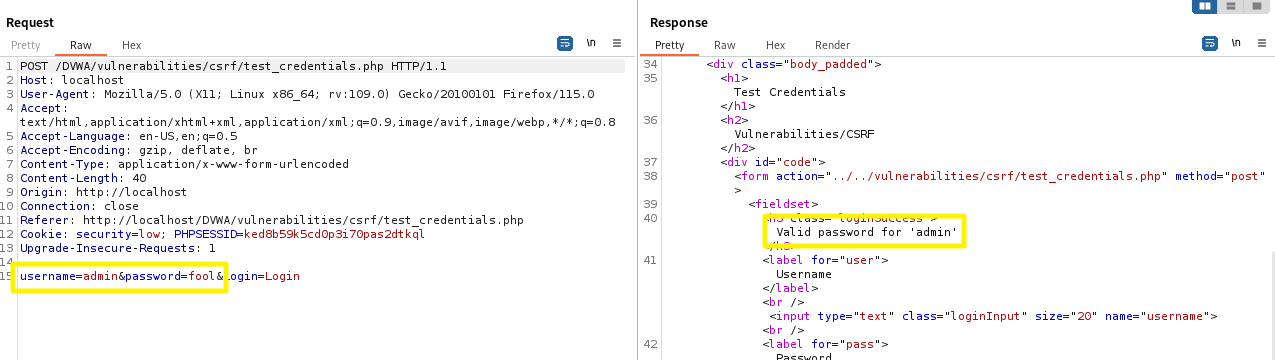The height and width of the screenshot is (360, 1275).
Task: Switch Response view to Raw tab
Action: tap(725, 45)
